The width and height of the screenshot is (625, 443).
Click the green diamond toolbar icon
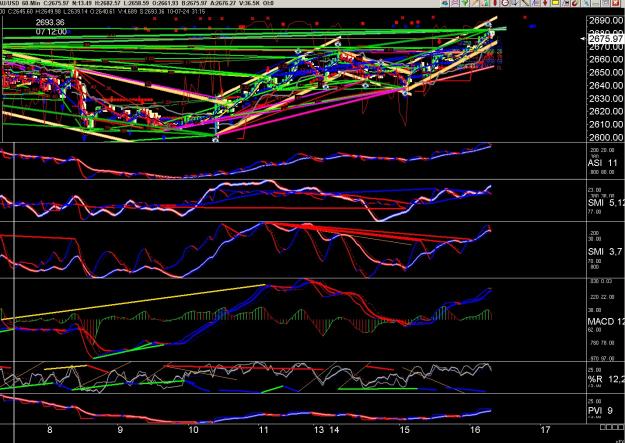point(465,3)
